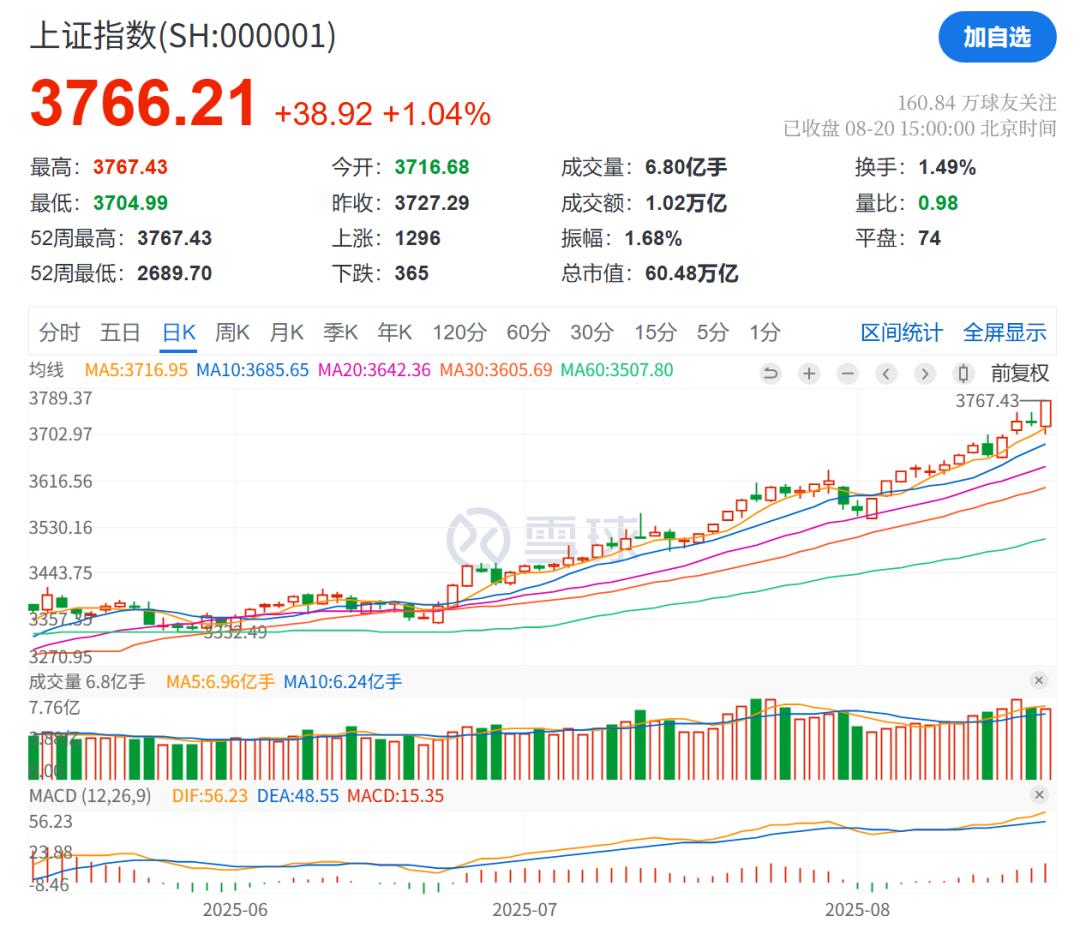
Task: Click the 总市值 value 60.48万亿
Action: tap(692, 274)
